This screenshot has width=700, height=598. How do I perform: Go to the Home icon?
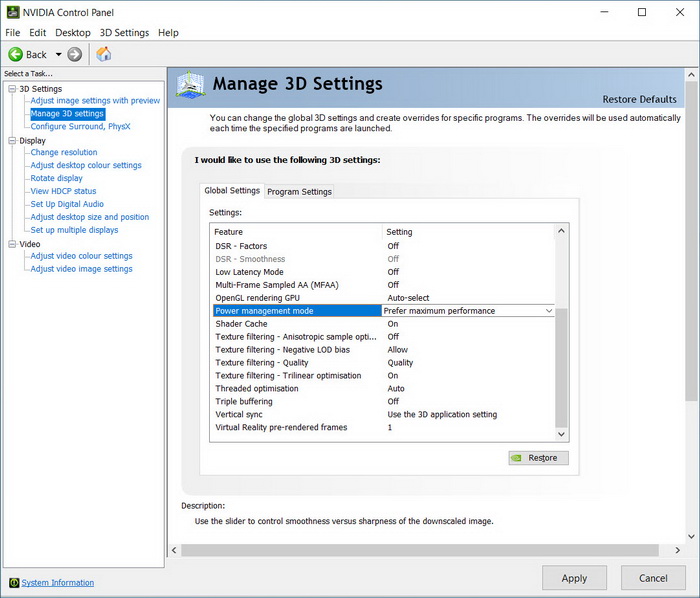pos(104,54)
